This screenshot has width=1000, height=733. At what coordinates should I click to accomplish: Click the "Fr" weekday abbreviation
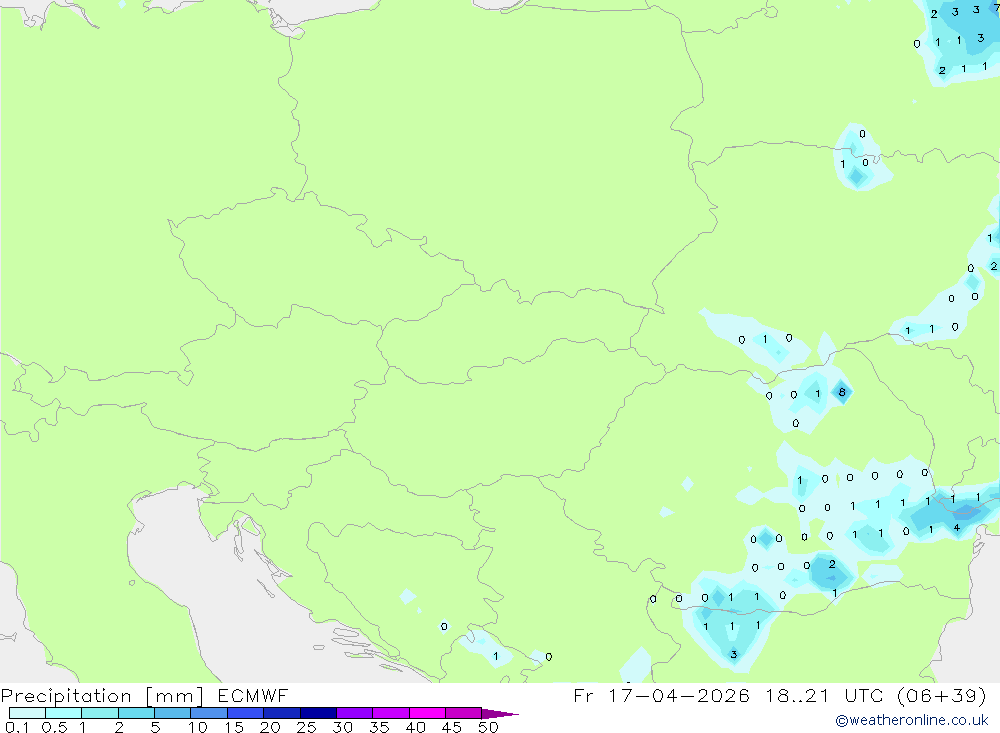click(584, 695)
